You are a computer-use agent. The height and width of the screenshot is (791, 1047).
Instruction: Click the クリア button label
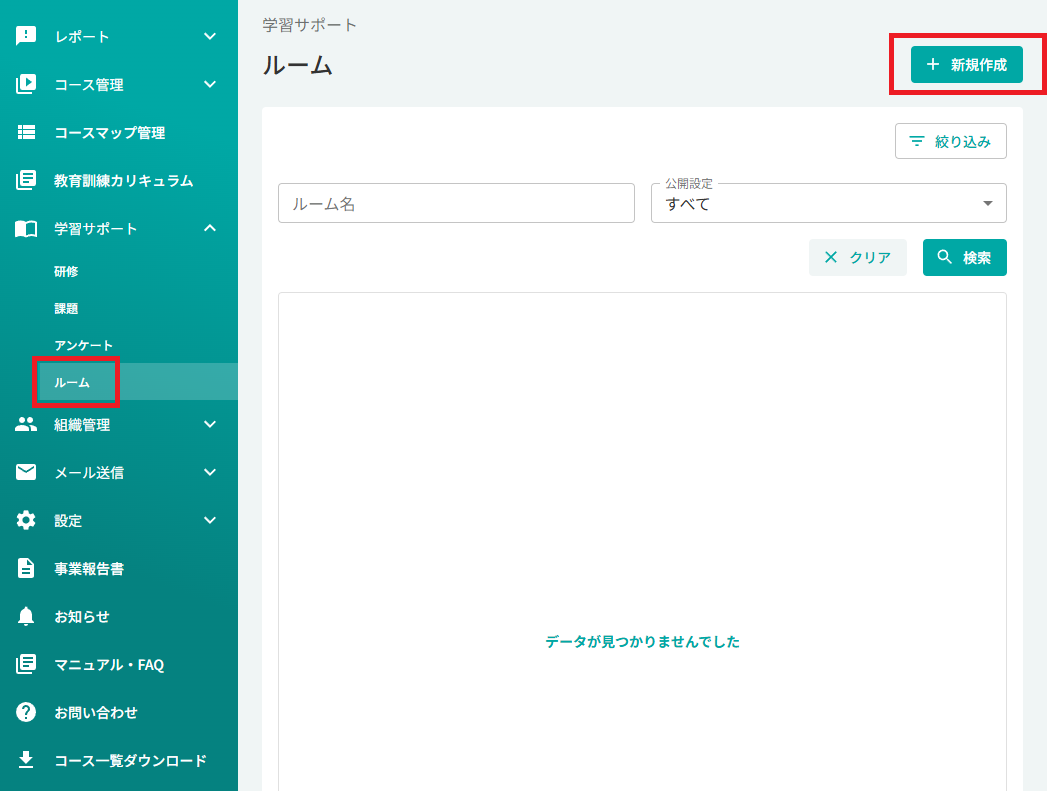(870, 258)
